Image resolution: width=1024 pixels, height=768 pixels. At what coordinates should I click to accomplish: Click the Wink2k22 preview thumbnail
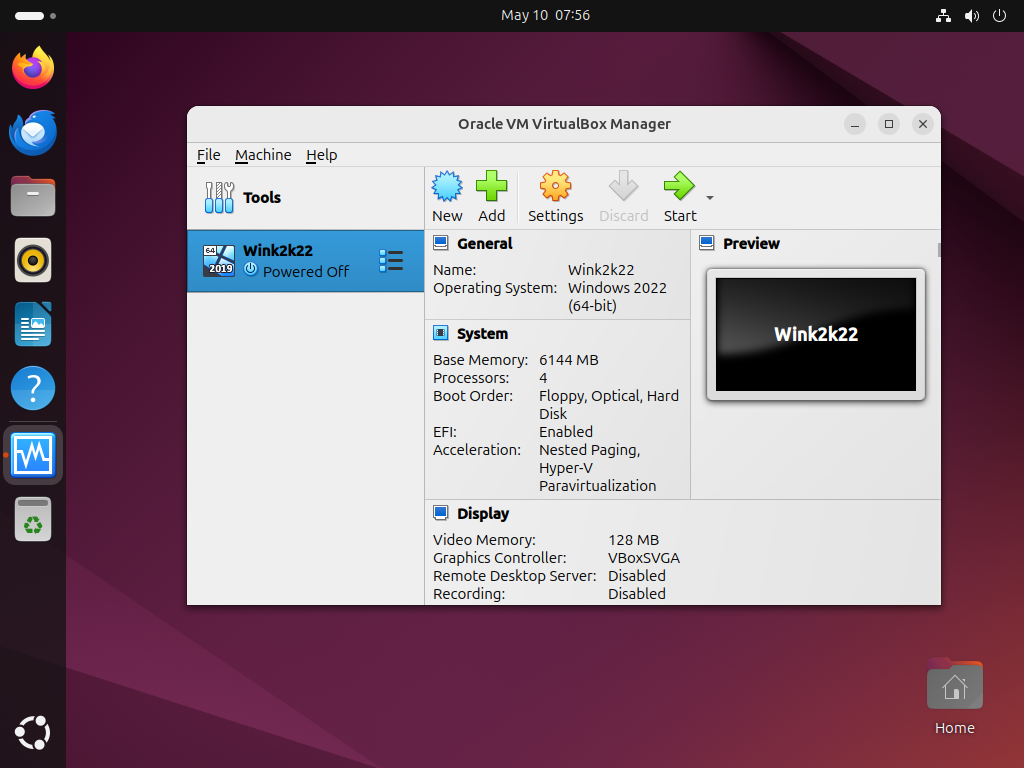(816, 334)
